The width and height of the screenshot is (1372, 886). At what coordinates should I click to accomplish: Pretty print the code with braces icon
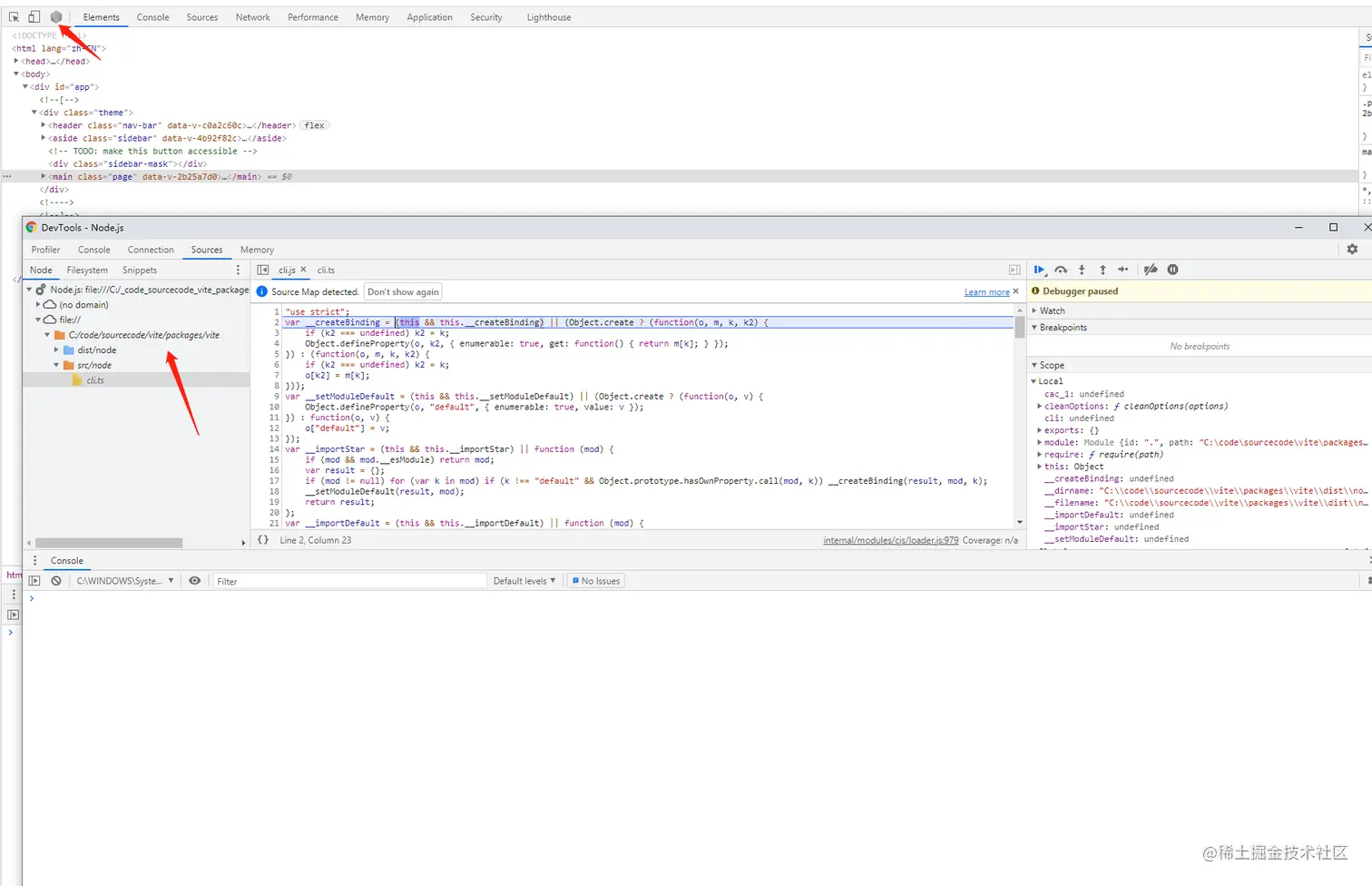[x=263, y=539]
